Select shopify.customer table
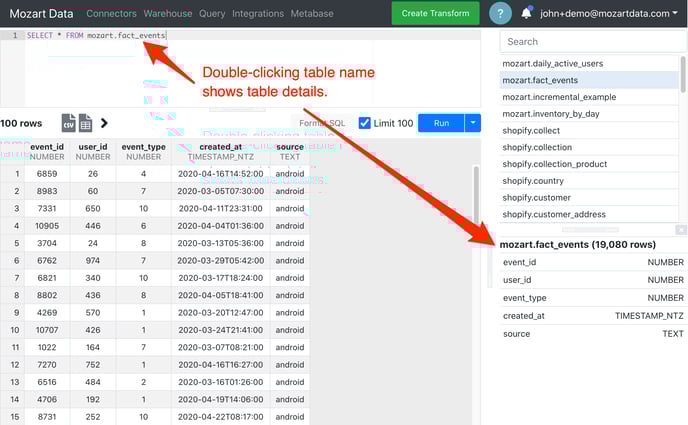This screenshot has width=688, height=425. [x=589, y=198]
